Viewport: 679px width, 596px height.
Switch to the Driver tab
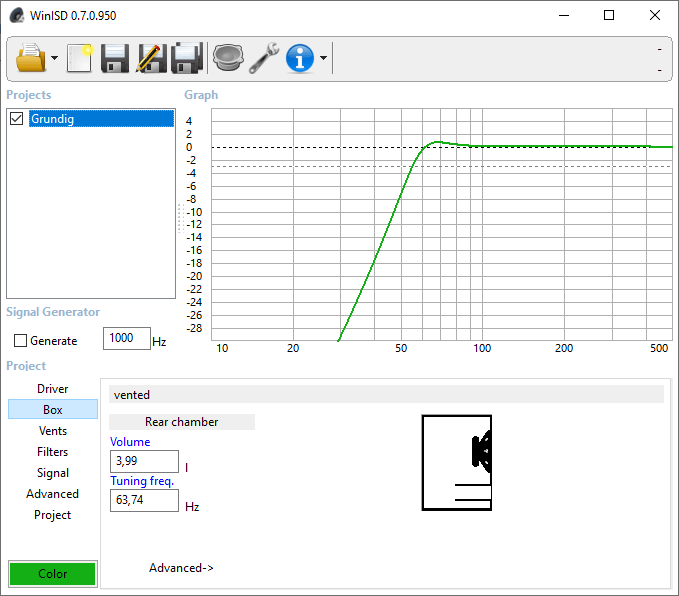[x=53, y=389]
